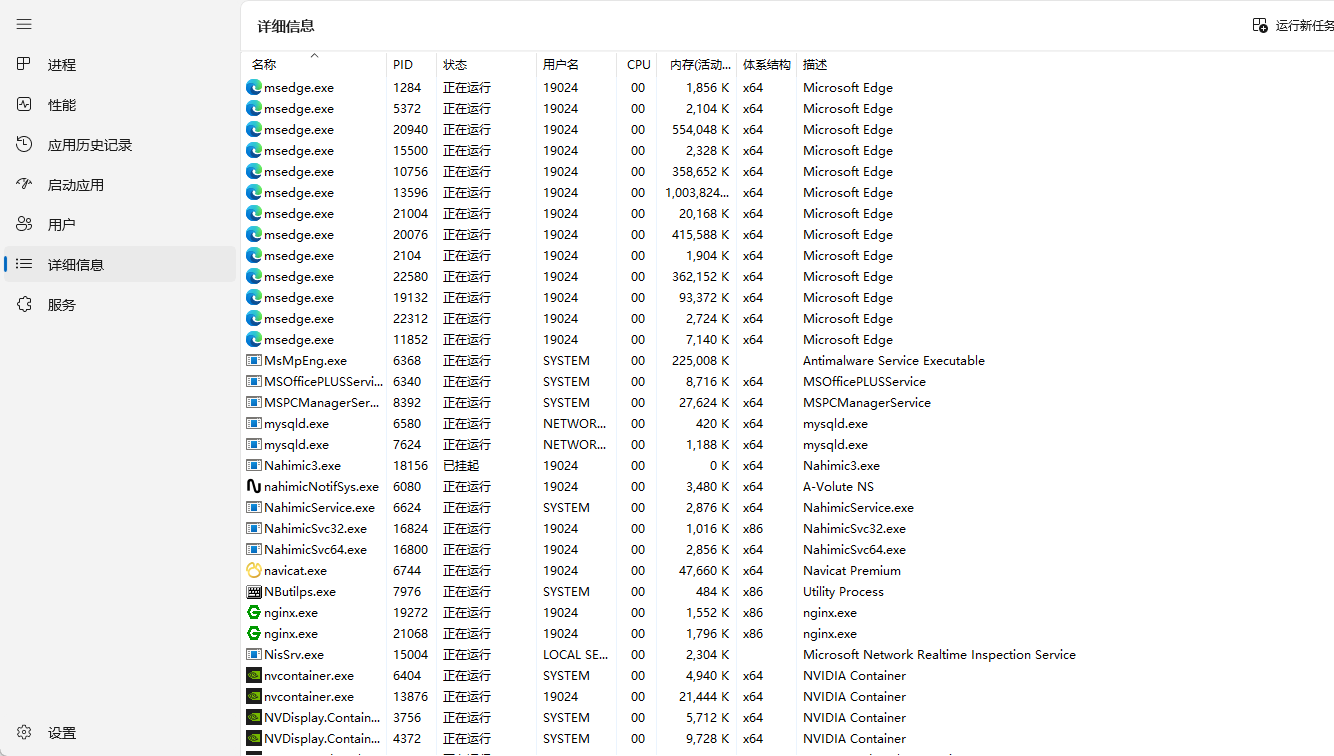Select the NahimicService.exe process name
Screen dimensions: 1334x756
pos(319,507)
